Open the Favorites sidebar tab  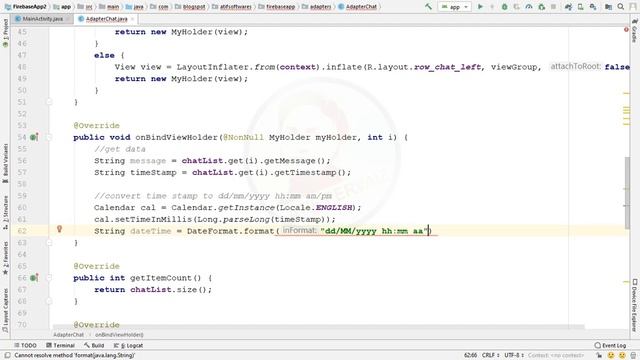pyautogui.click(x=5, y=257)
